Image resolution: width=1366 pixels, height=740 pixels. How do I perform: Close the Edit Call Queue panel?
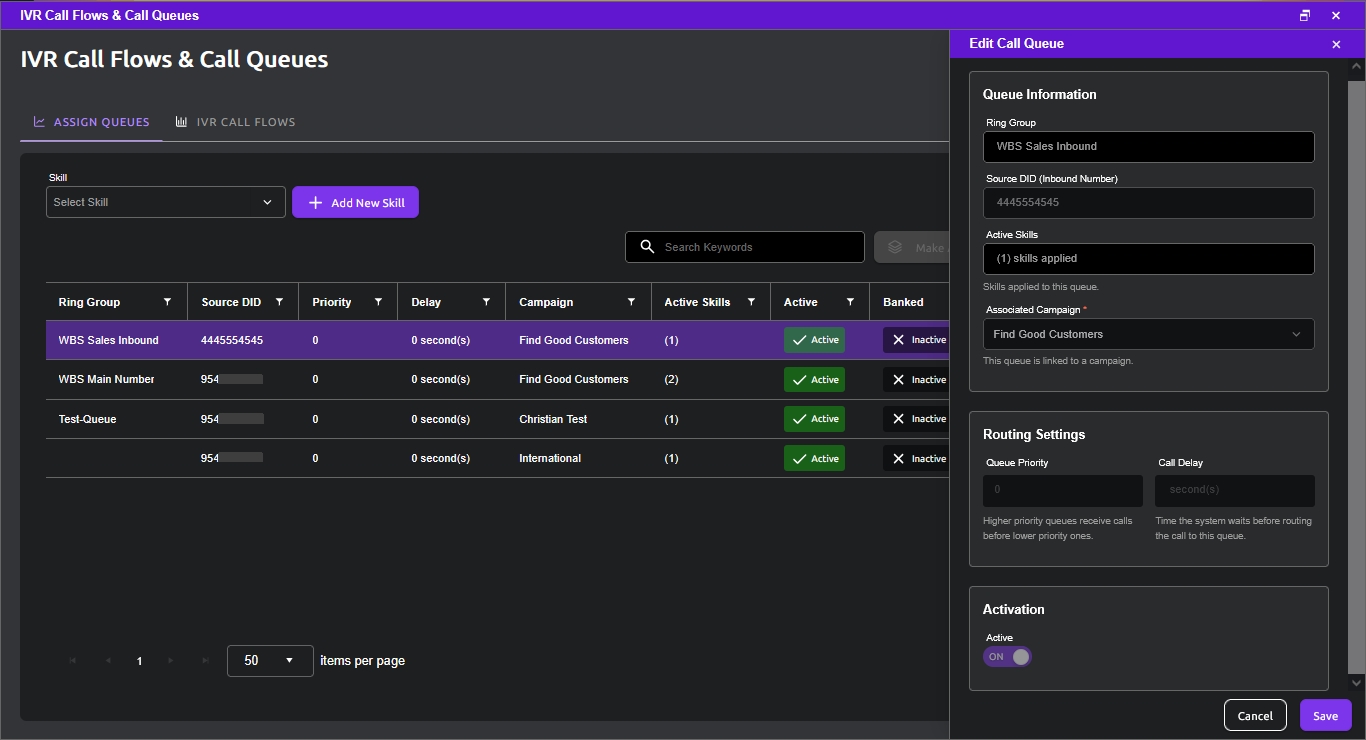[x=1336, y=44]
